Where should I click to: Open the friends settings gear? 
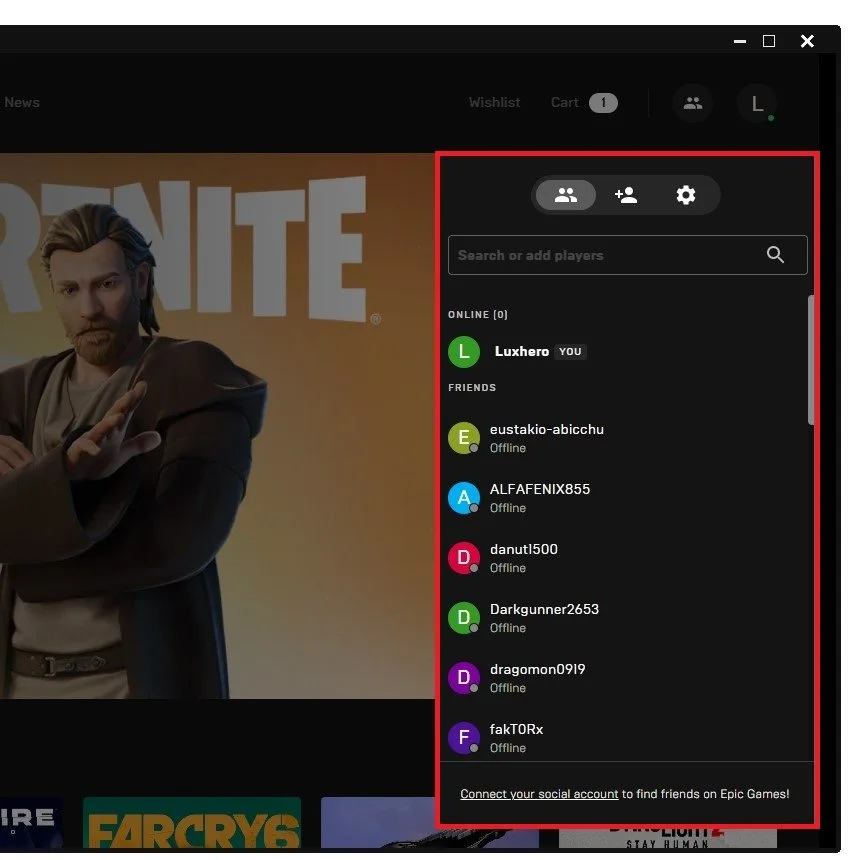[686, 195]
